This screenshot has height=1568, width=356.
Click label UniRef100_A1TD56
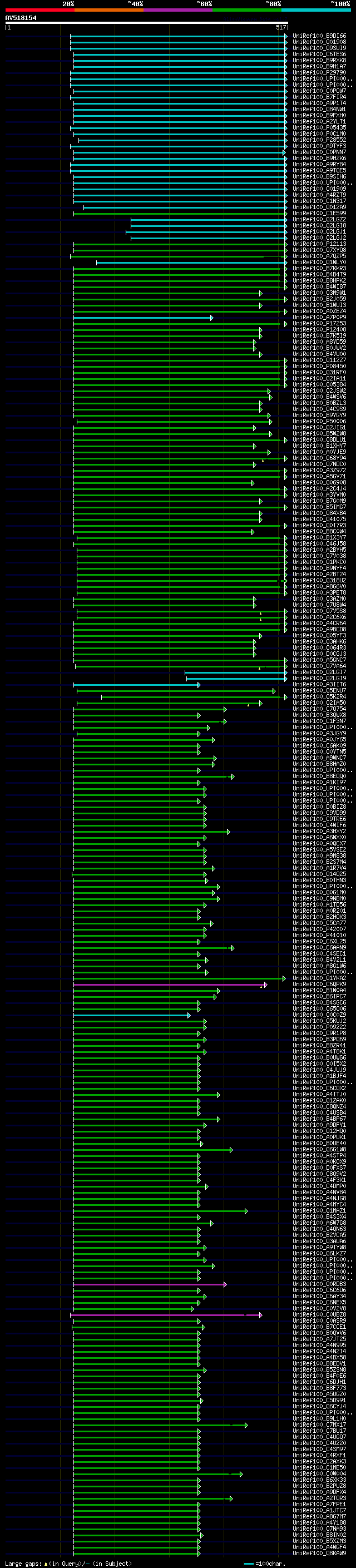point(319,905)
